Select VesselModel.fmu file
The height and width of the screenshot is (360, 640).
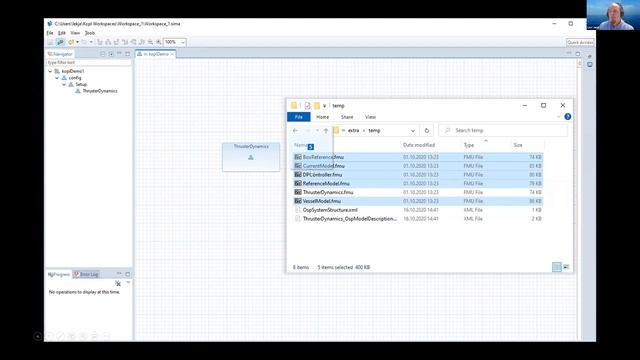pos(418,201)
